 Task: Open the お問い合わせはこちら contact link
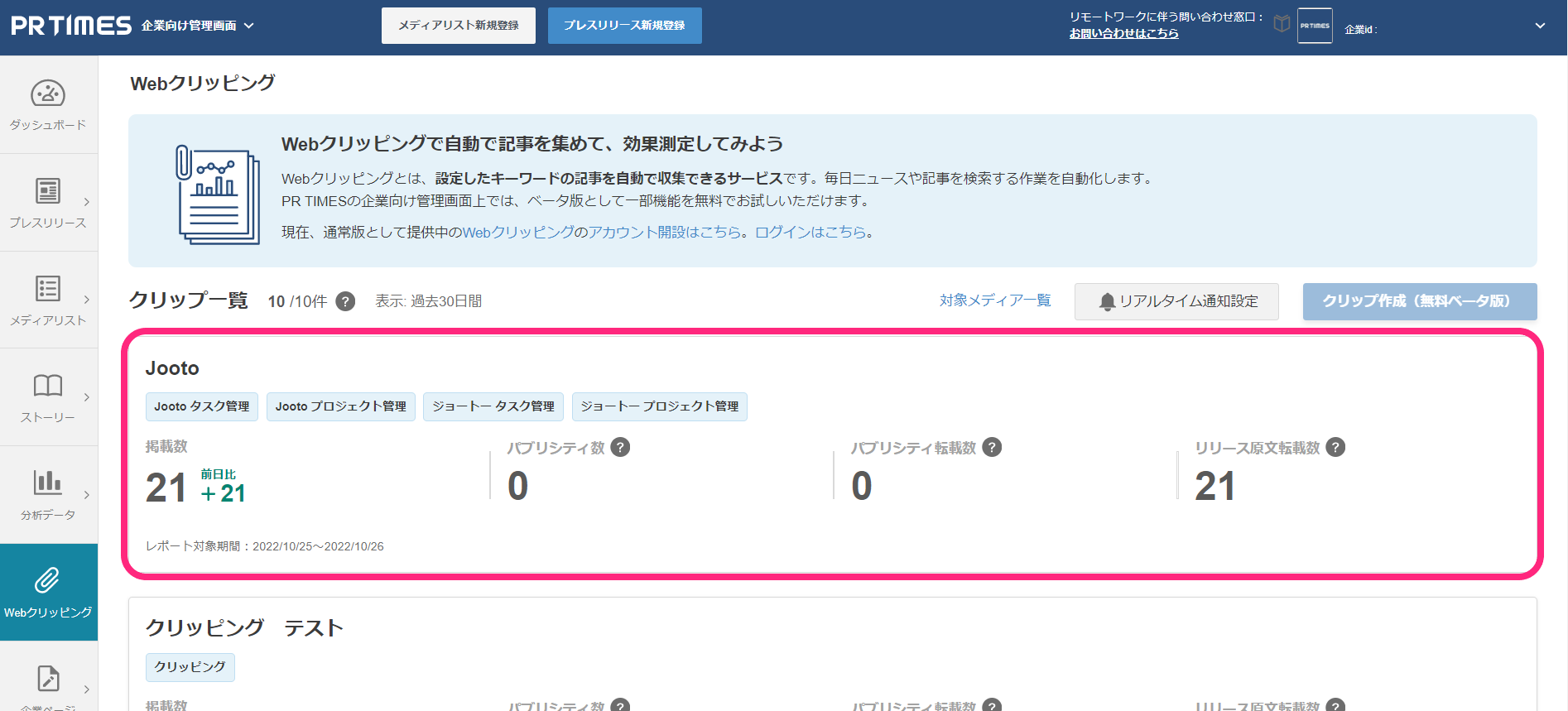point(1123,33)
